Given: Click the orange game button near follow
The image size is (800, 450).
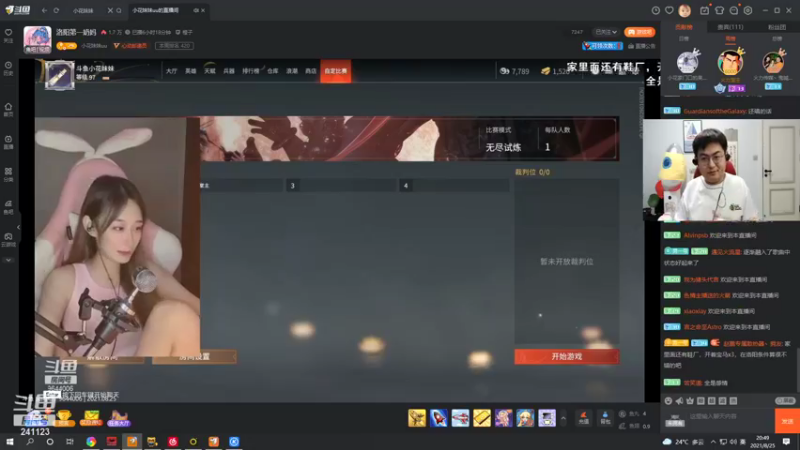Looking at the screenshot, I should tap(639, 32).
